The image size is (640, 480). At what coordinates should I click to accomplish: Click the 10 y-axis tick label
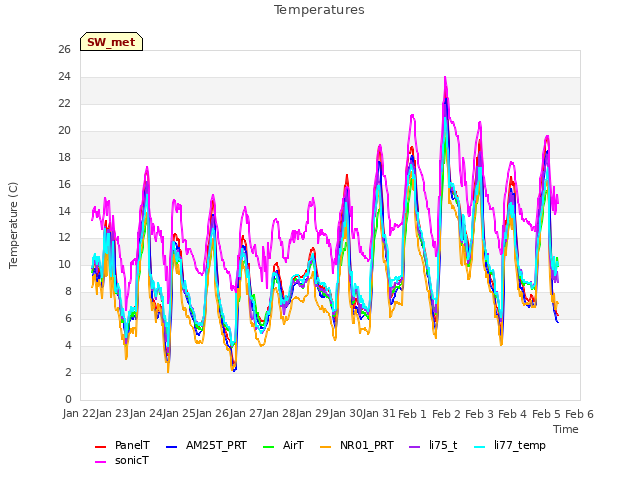(x=64, y=265)
